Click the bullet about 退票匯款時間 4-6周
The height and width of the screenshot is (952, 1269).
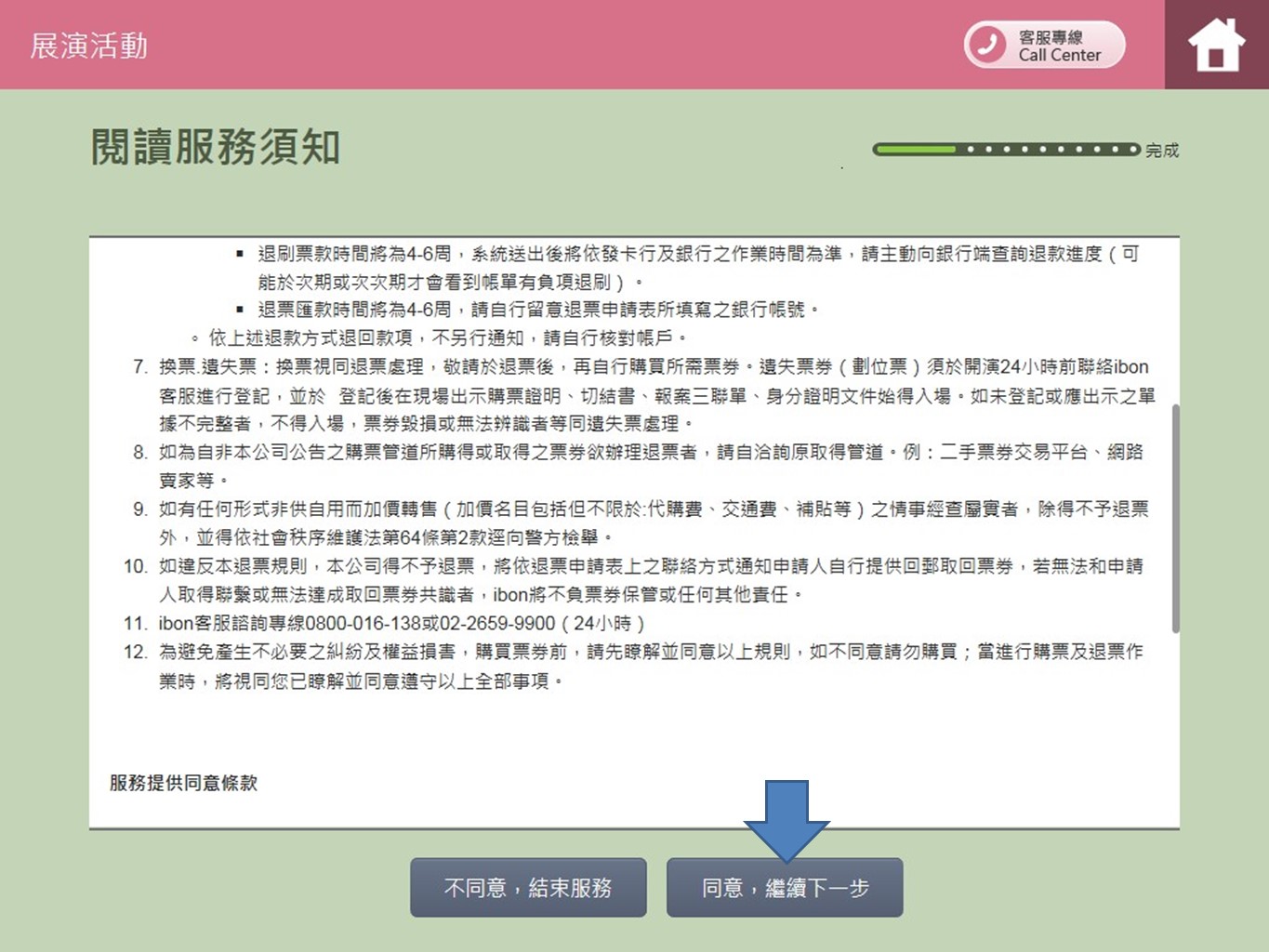tap(537, 310)
